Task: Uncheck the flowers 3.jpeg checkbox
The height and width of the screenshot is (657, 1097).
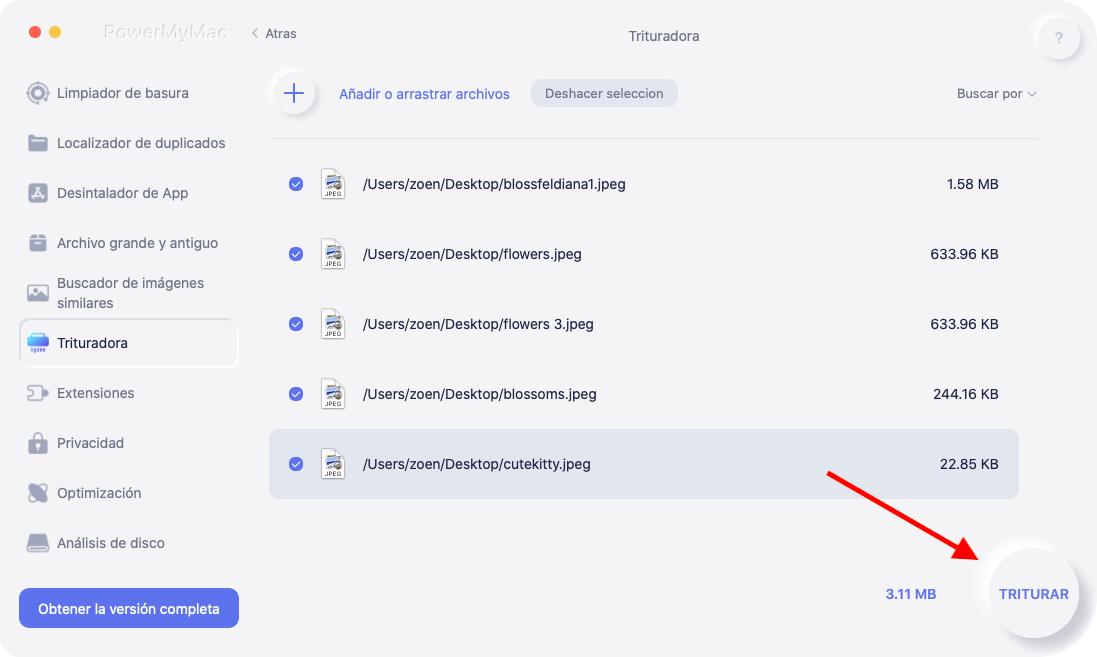Action: coord(296,324)
